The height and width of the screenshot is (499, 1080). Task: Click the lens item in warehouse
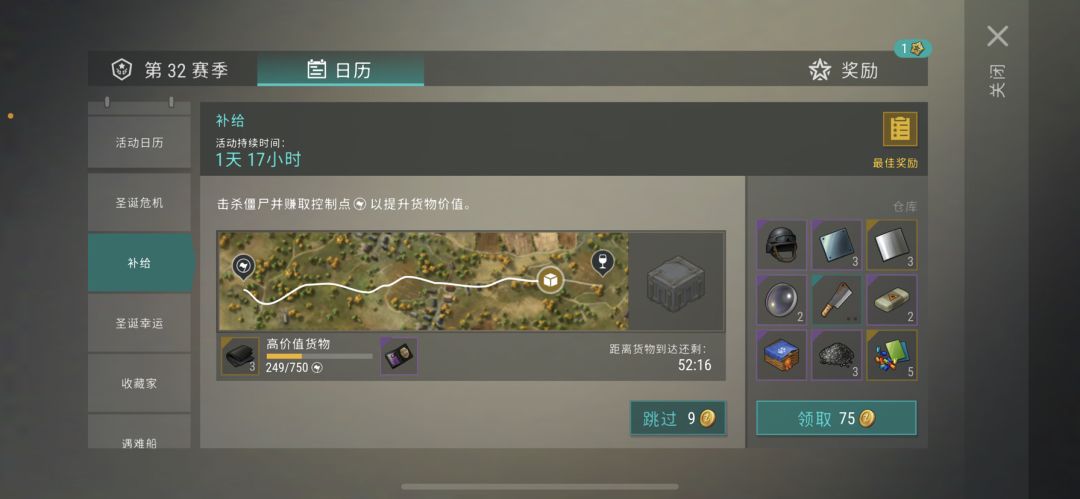click(782, 300)
